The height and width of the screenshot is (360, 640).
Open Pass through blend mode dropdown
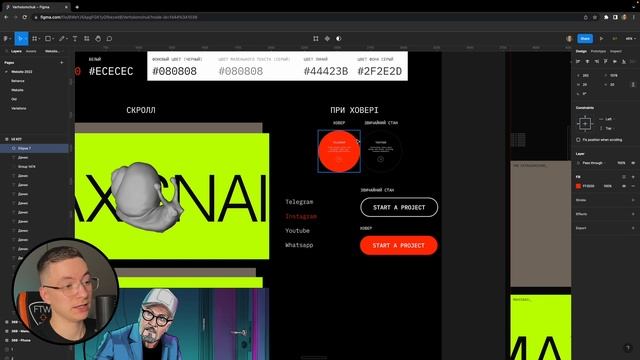coord(593,163)
